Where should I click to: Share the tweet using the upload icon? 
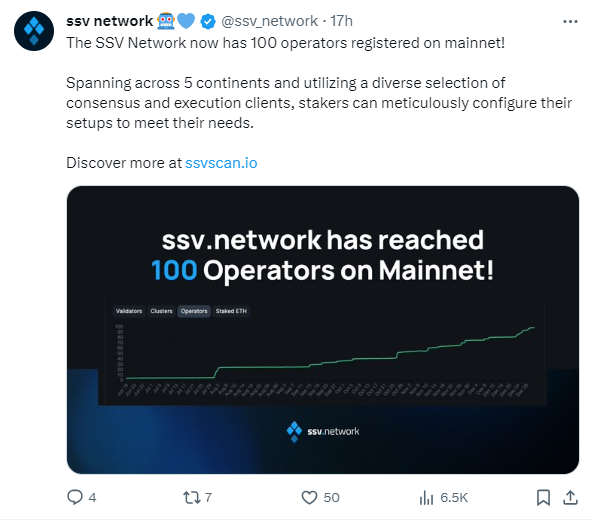[x=570, y=497]
